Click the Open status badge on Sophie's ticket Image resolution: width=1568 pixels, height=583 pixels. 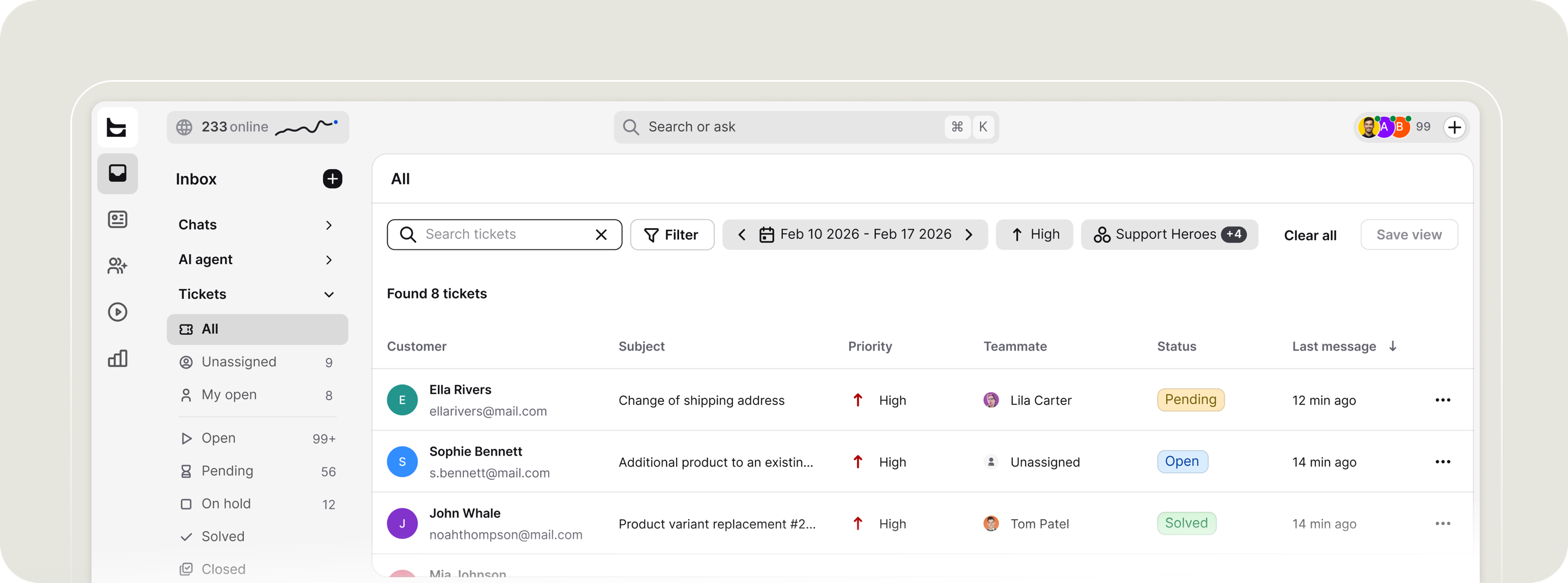[x=1182, y=462]
